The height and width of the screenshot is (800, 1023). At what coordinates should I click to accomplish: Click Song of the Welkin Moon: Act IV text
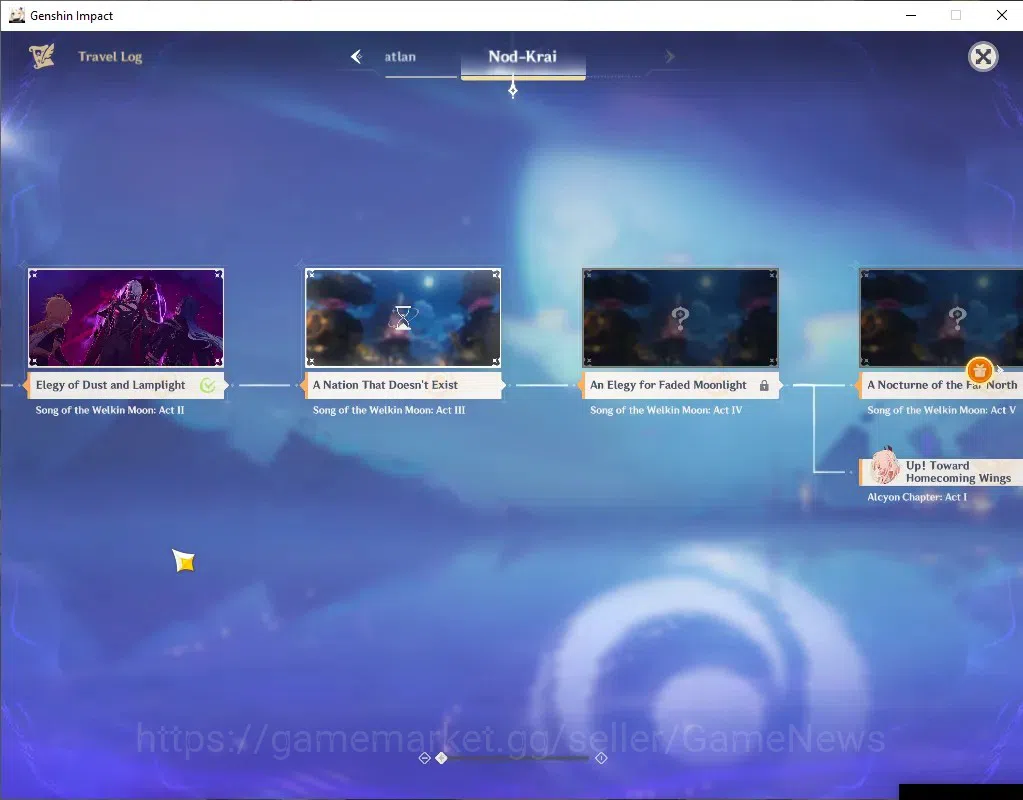coord(666,410)
